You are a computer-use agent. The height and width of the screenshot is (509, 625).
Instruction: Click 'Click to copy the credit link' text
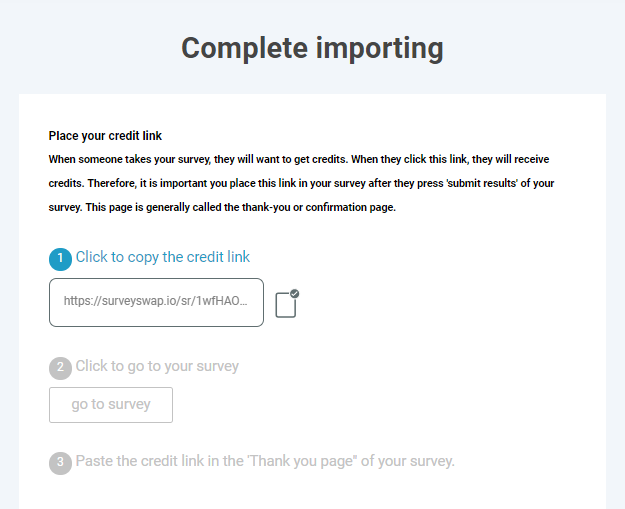[x=163, y=257]
